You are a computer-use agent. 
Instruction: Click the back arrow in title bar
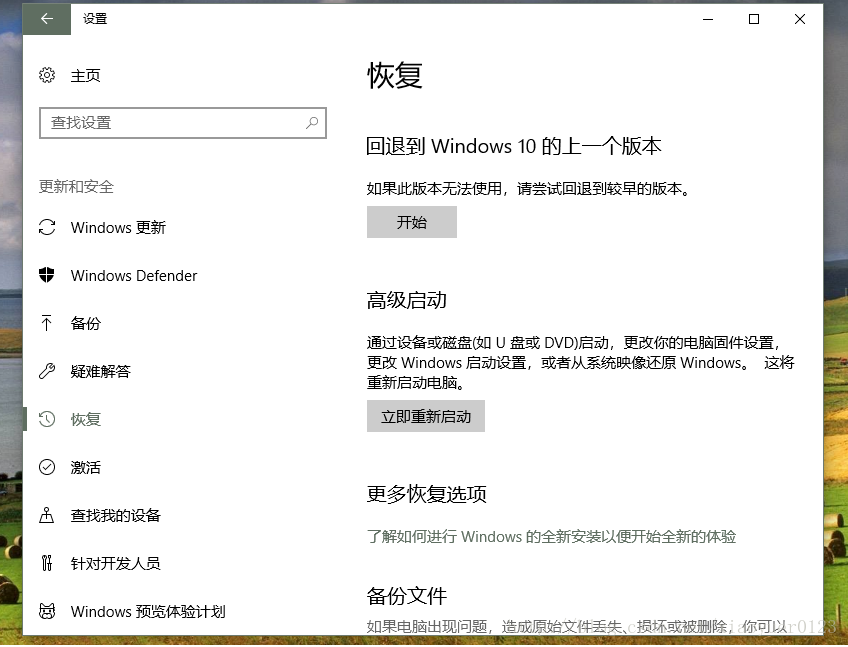coord(47,19)
